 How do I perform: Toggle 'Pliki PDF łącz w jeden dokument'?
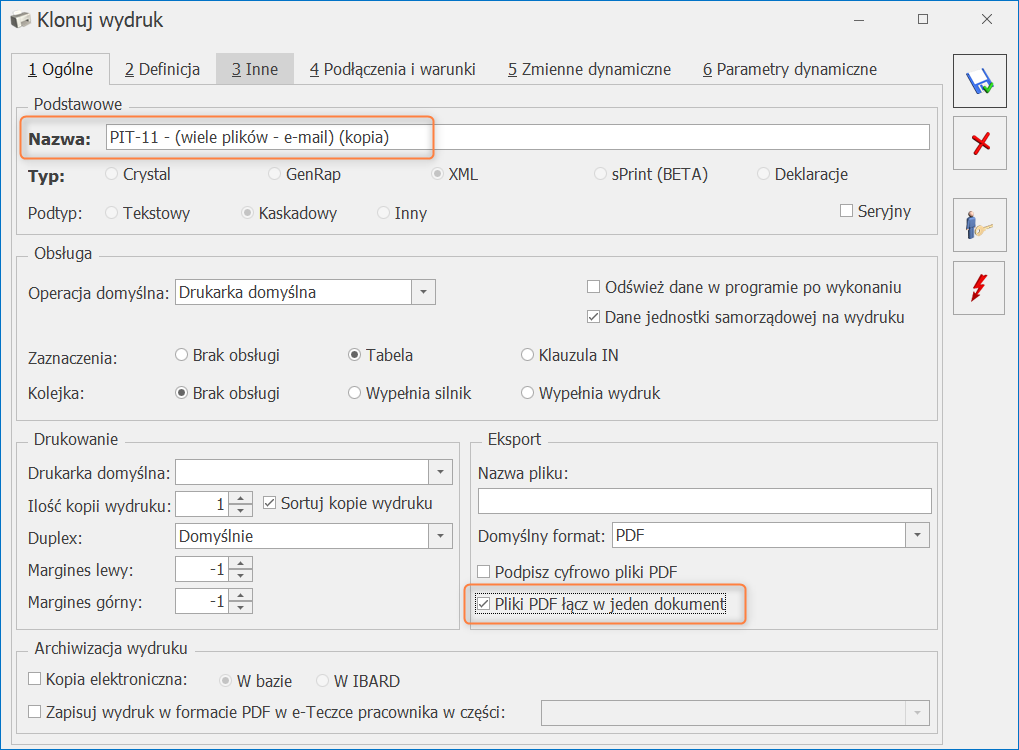click(485, 604)
